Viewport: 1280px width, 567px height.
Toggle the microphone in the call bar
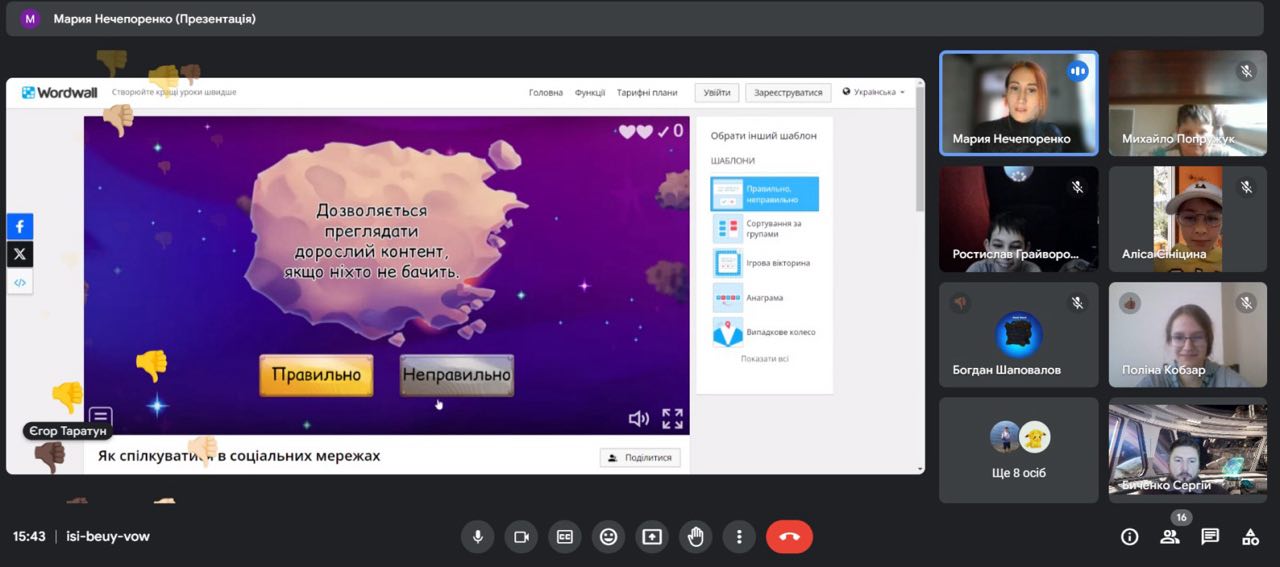pyautogui.click(x=477, y=537)
